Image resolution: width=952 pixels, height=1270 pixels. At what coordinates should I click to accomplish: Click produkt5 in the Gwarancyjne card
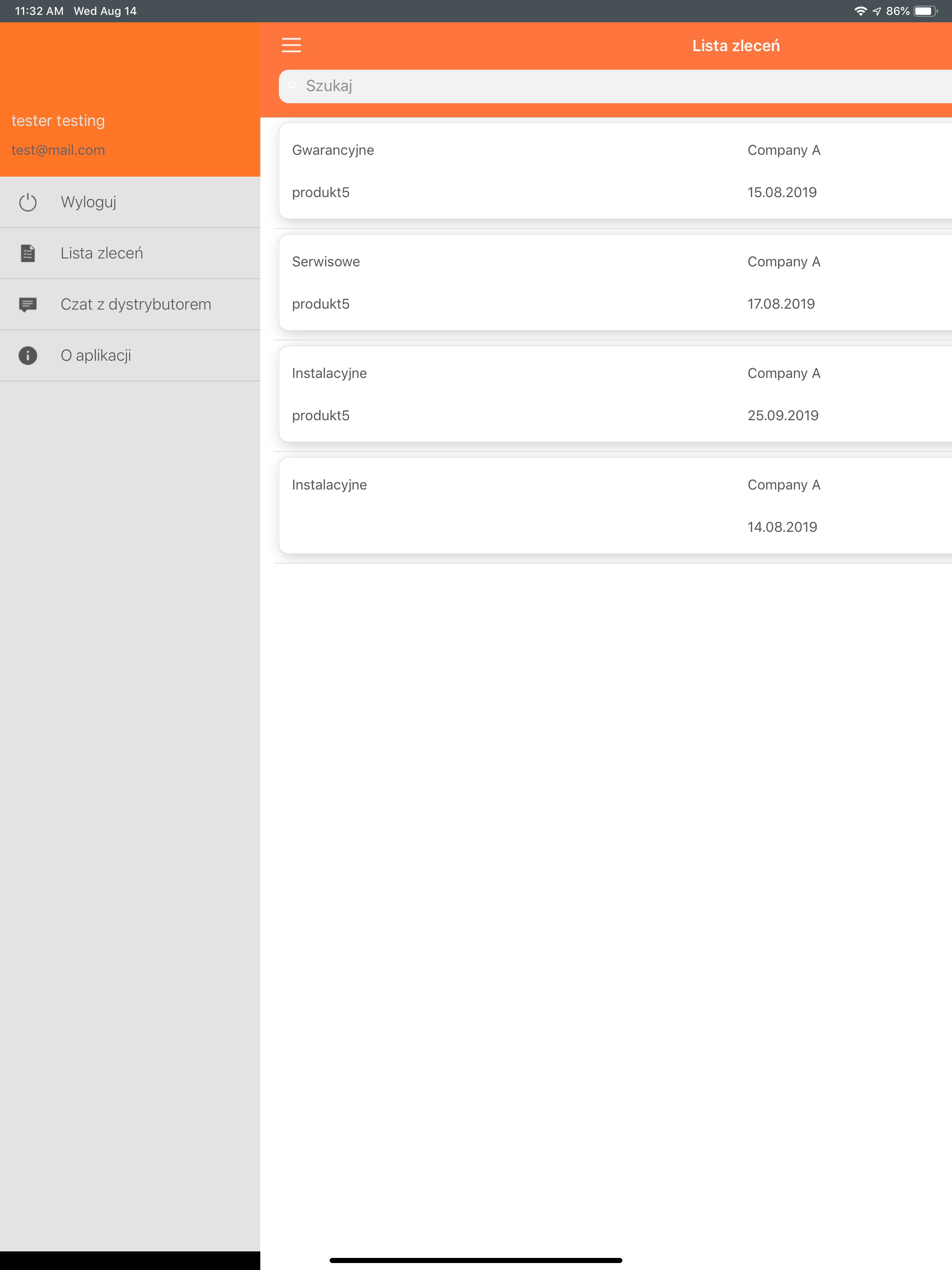(320, 192)
